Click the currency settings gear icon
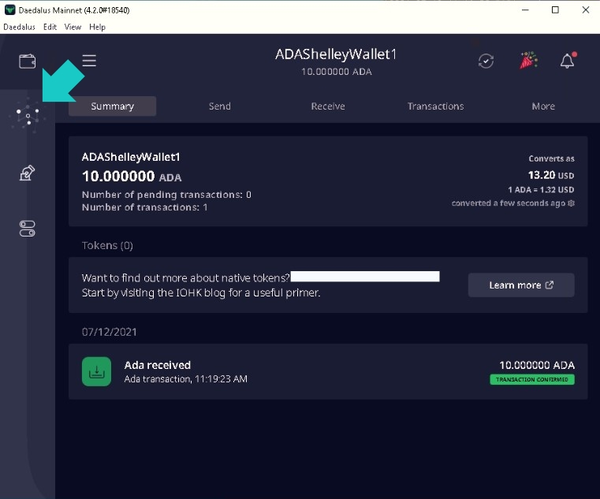600x499 pixels. pyautogui.click(x=571, y=203)
